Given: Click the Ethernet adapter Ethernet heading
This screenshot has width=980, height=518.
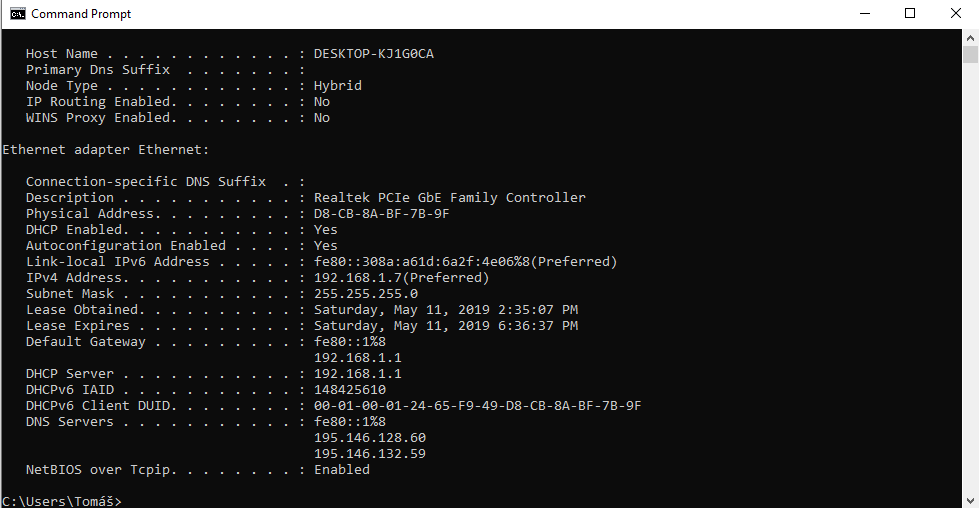Looking at the screenshot, I should click(106, 150).
